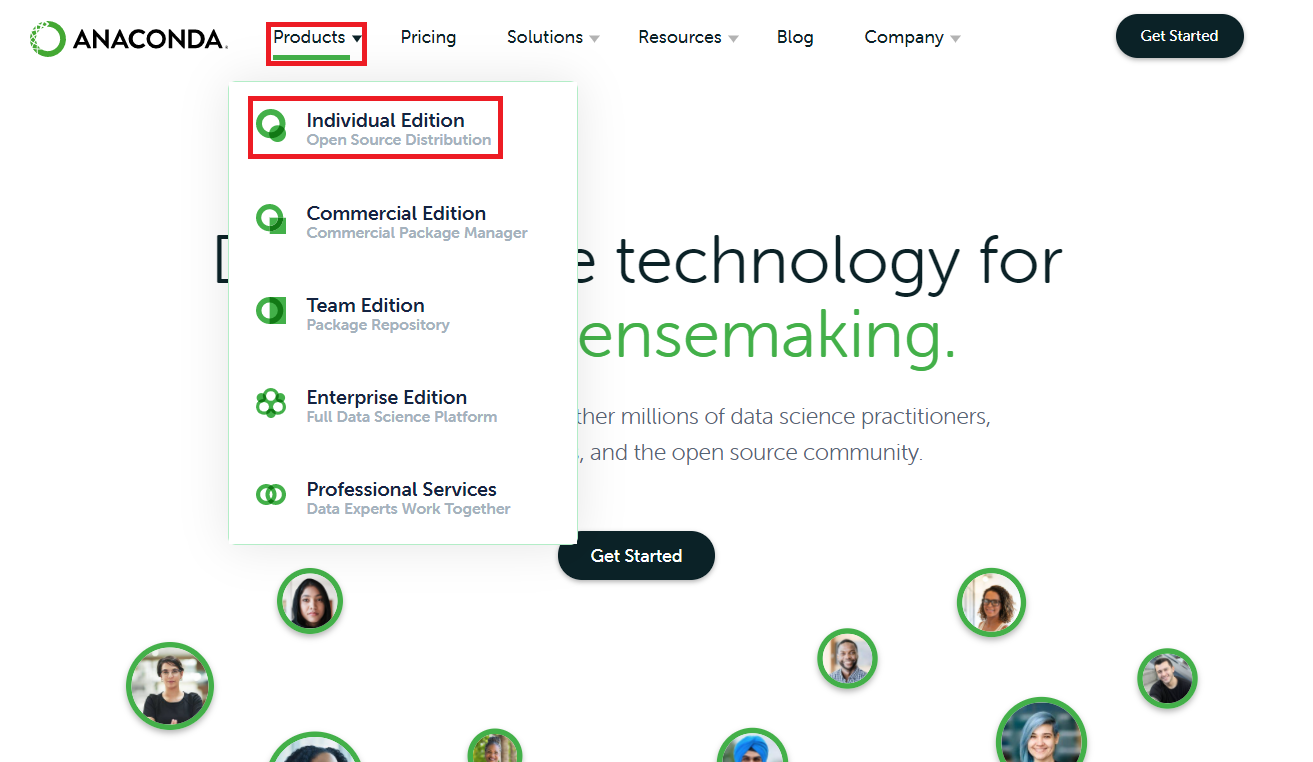Open the Products menu label
The height and width of the screenshot is (762, 1313).
tap(309, 37)
